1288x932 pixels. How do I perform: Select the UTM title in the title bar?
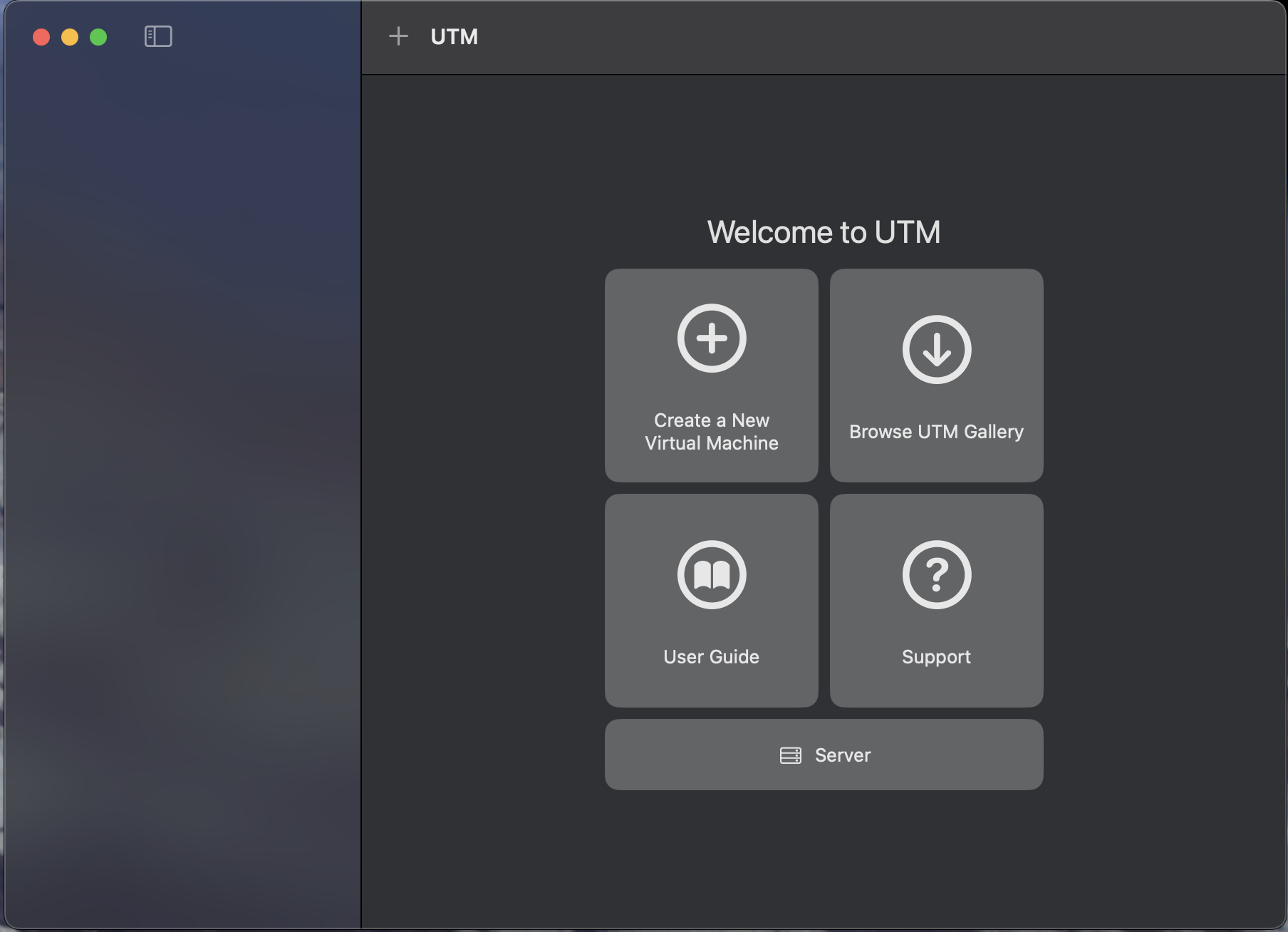(453, 36)
